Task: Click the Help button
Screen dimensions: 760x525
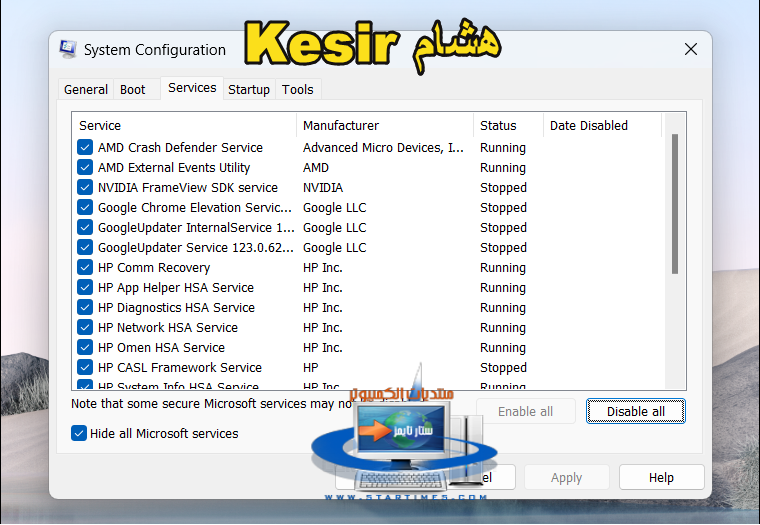Action: click(661, 477)
